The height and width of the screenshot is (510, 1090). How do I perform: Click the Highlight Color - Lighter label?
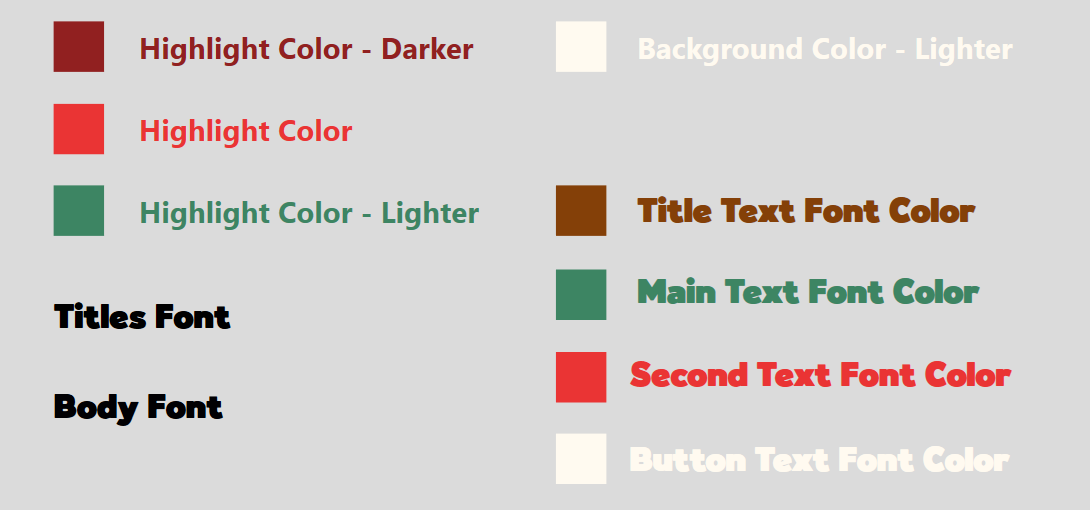pos(309,213)
